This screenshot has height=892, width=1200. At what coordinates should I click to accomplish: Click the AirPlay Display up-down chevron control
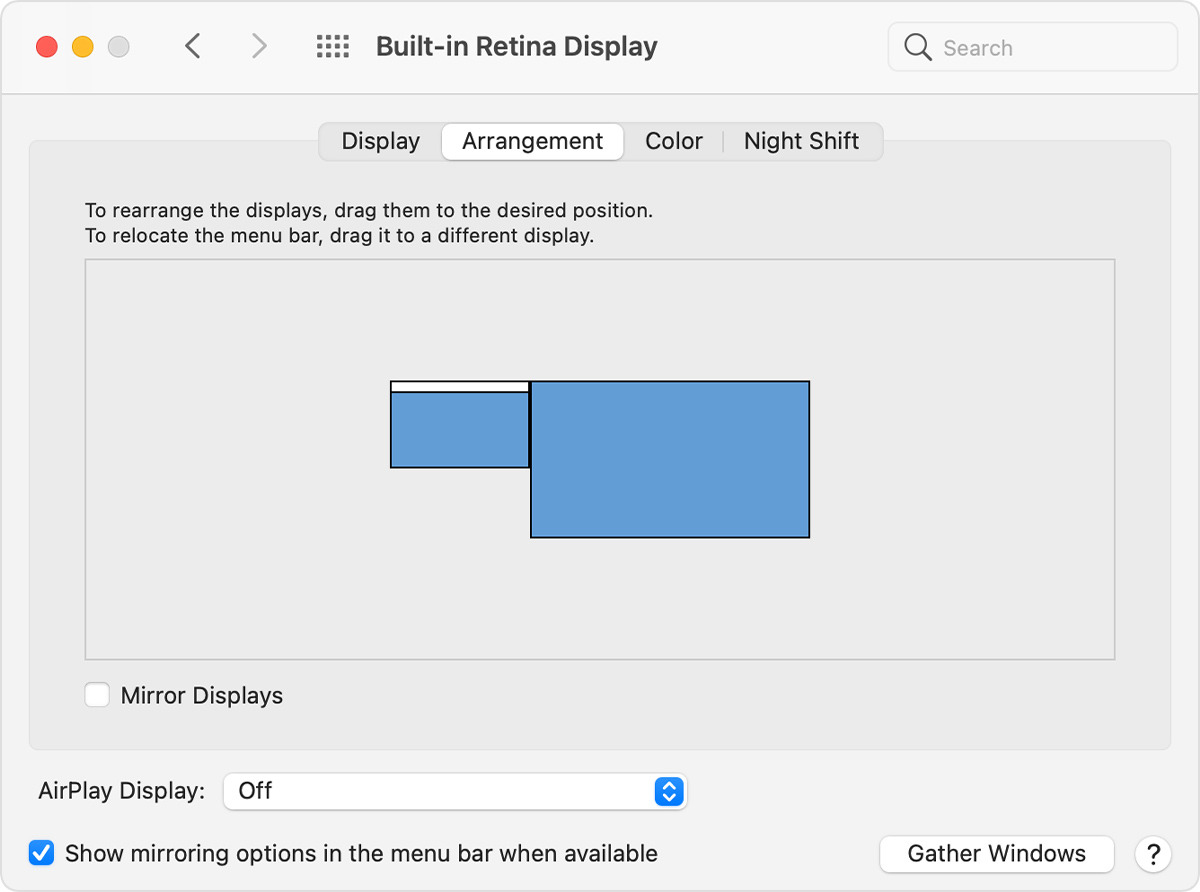668,791
